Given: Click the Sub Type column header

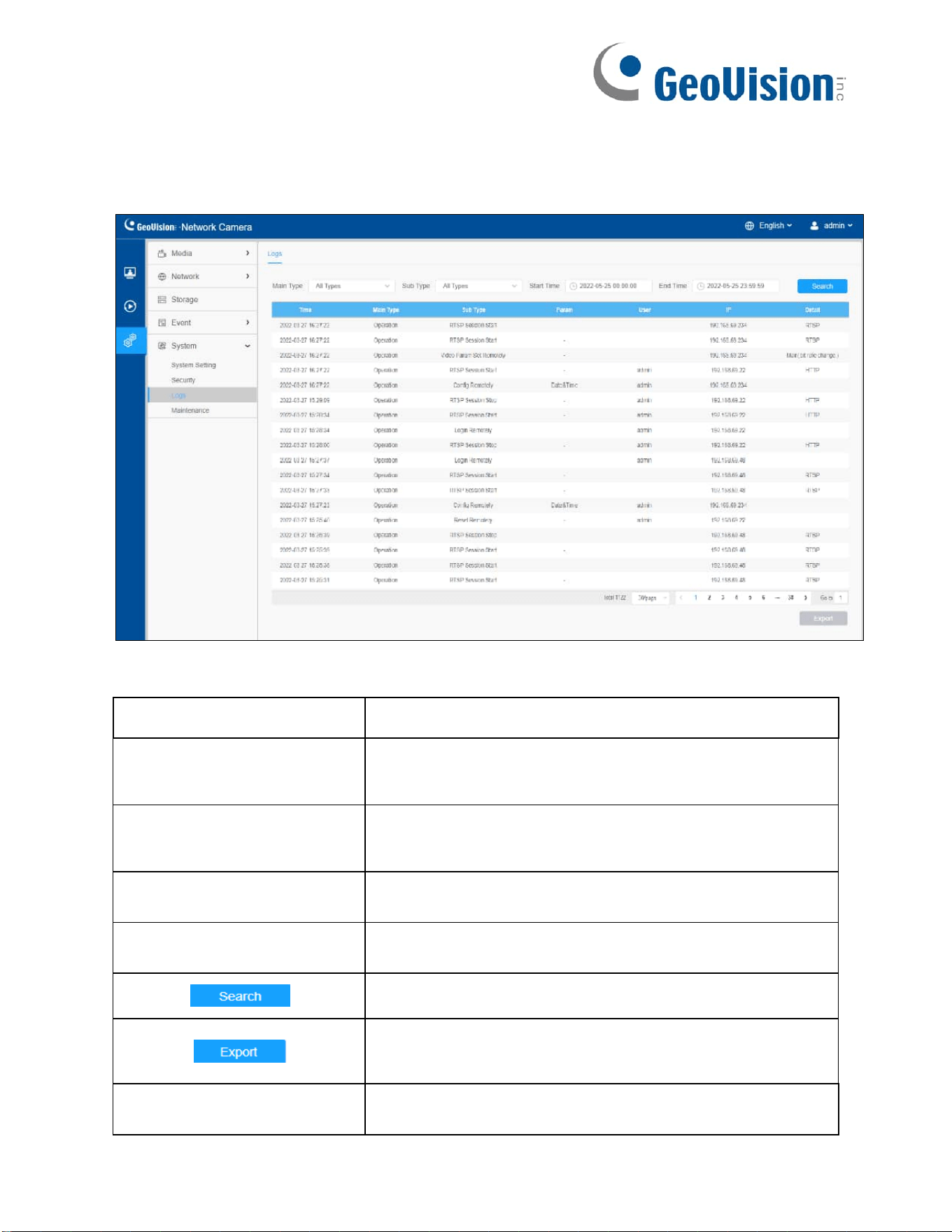Looking at the screenshot, I should pos(474,310).
